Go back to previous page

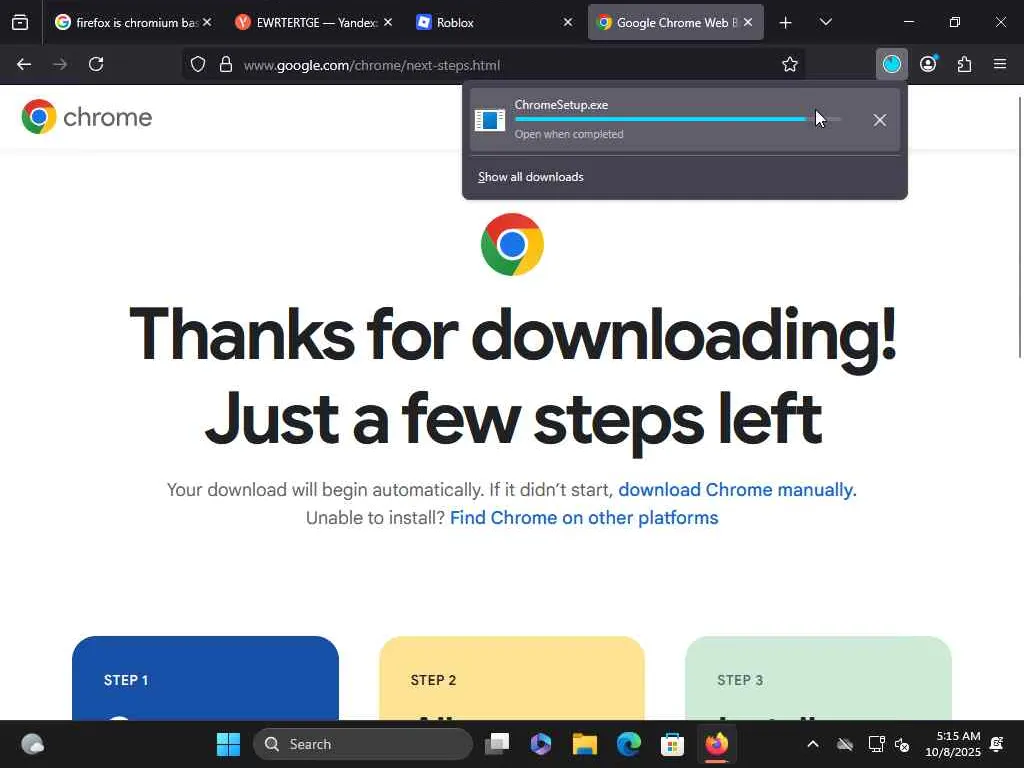coord(24,65)
